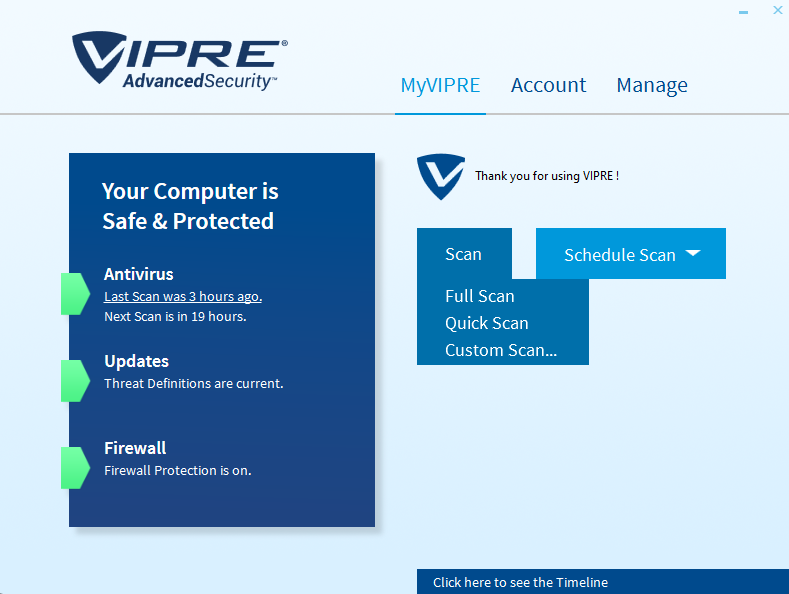Click the green Updates status arrow
Viewport: 789px width, 594px height.
pos(75,381)
